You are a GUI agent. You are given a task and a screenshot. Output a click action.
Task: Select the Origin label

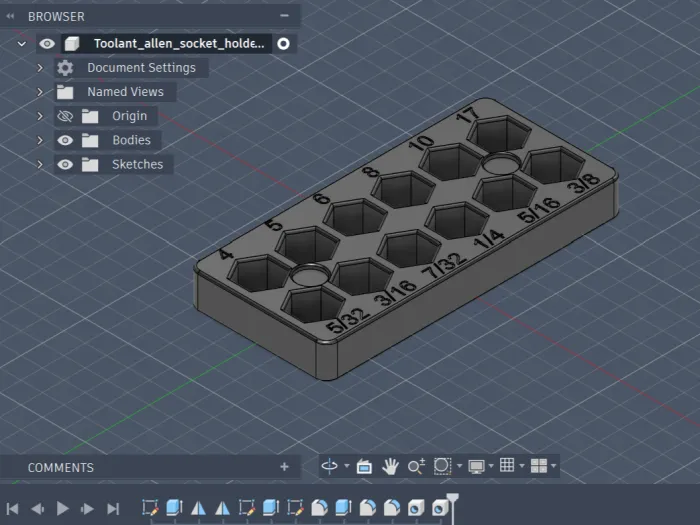point(129,116)
